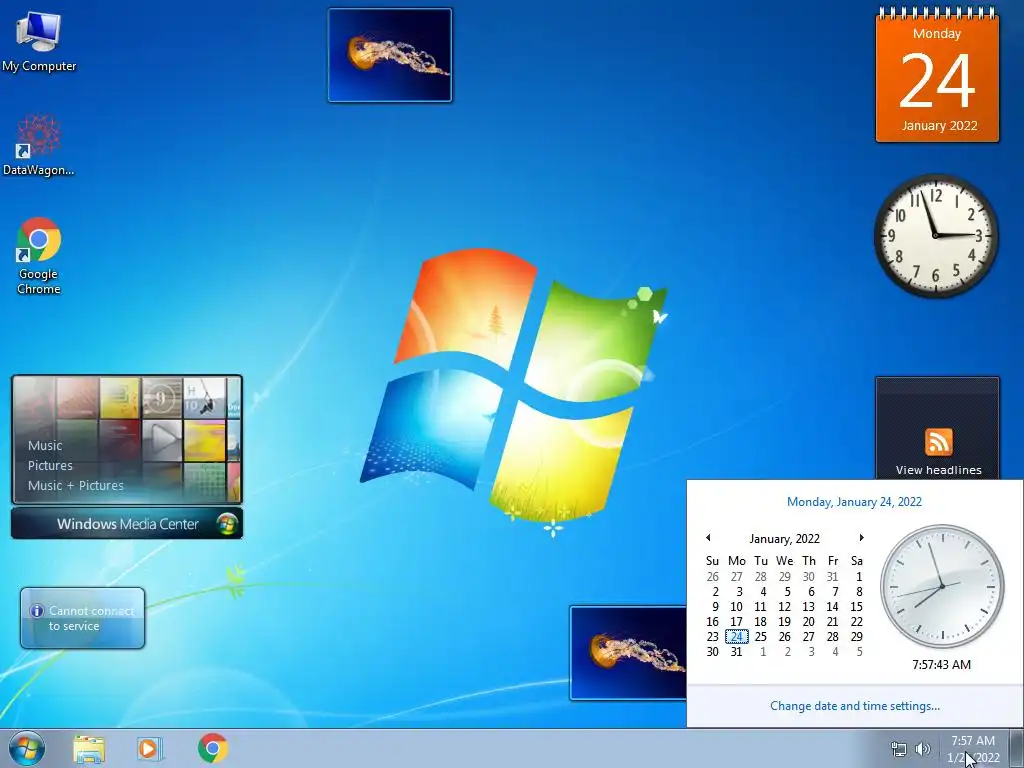Click the bottom jellyfish slideshow gadget

pyautogui.click(x=628, y=653)
